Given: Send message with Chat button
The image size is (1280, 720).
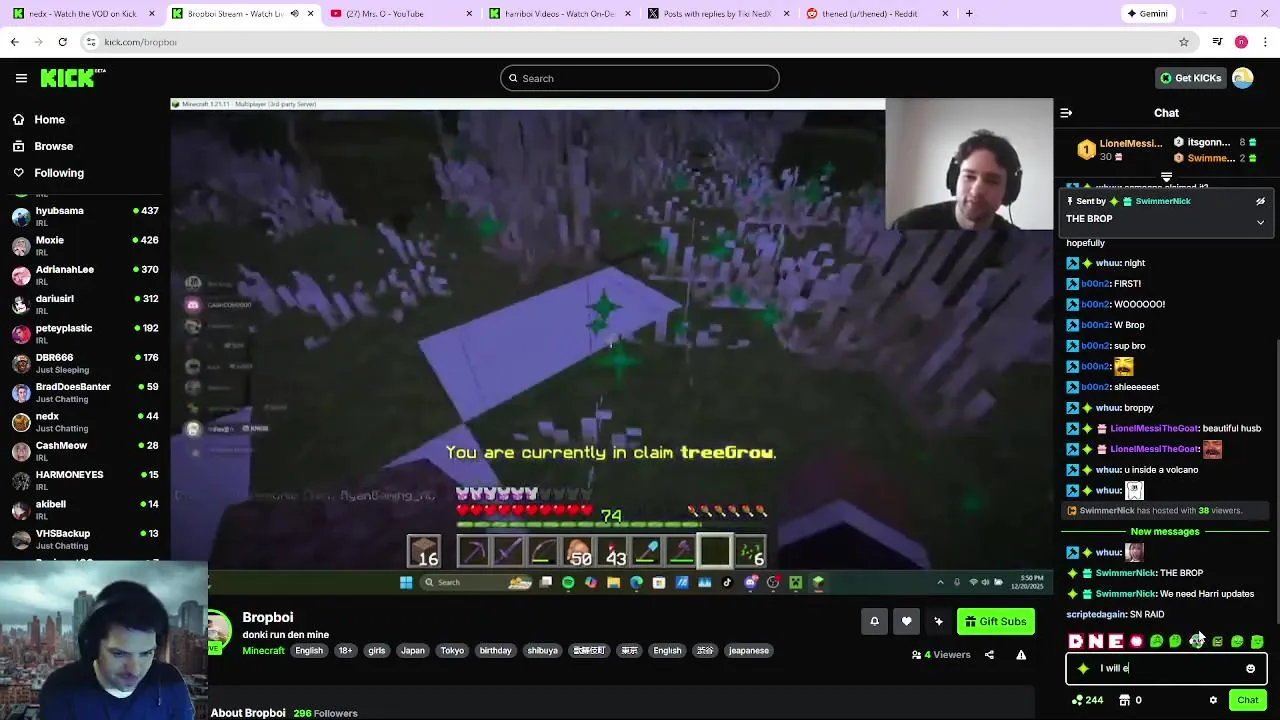Looking at the screenshot, I should pyautogui.click(x=1247, y=700).
